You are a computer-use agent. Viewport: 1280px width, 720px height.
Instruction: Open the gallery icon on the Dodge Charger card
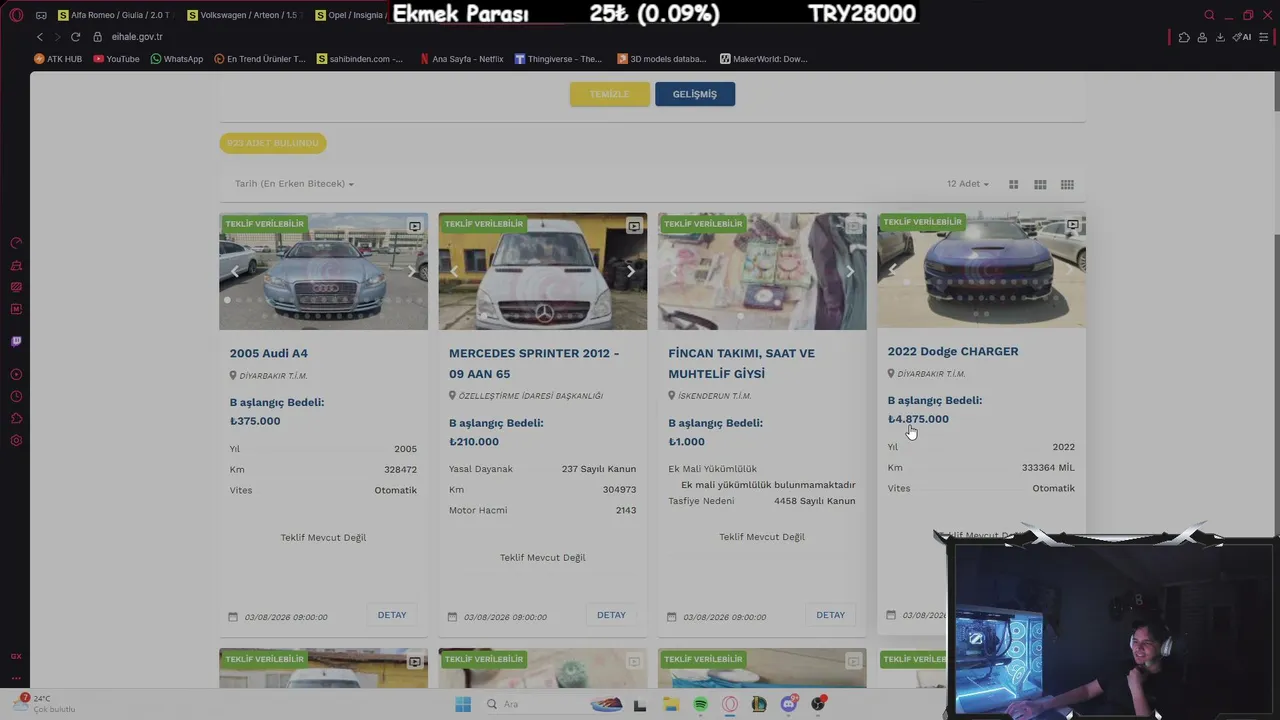1073,224
